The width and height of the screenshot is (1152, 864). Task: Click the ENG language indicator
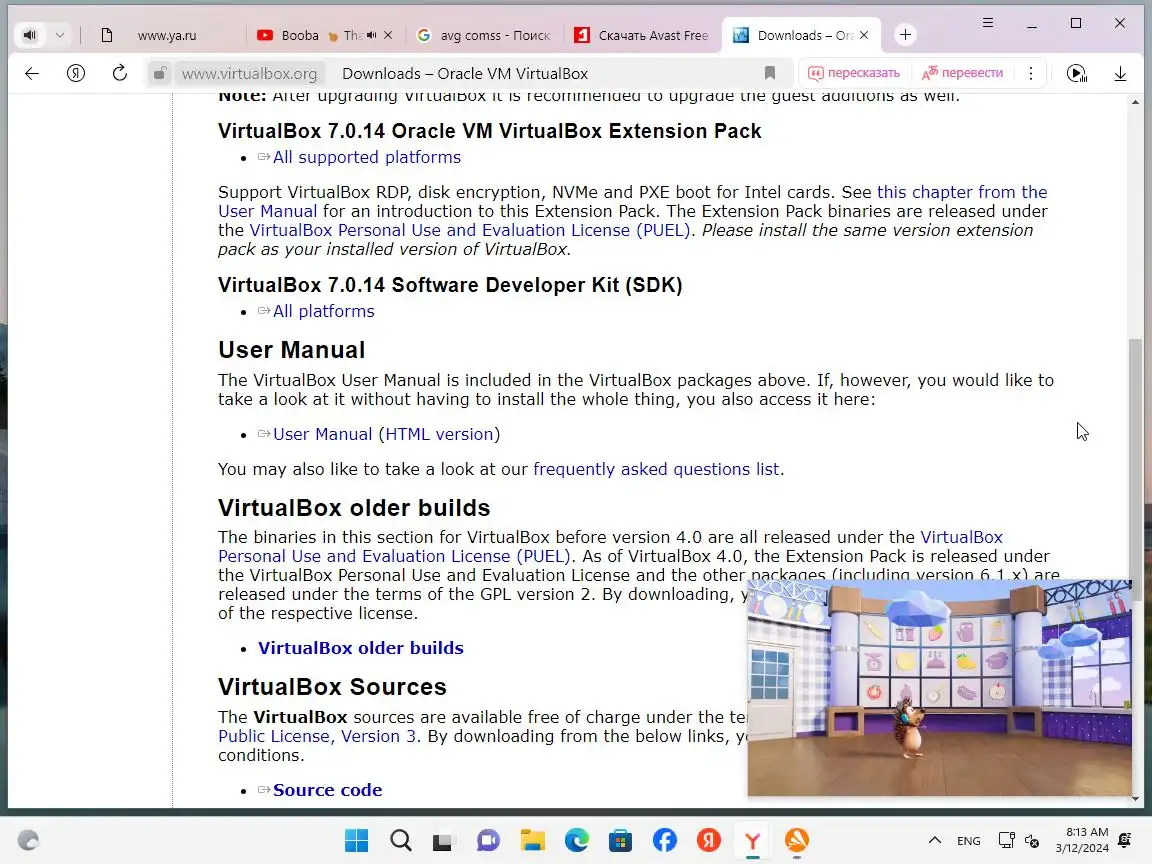968,840
